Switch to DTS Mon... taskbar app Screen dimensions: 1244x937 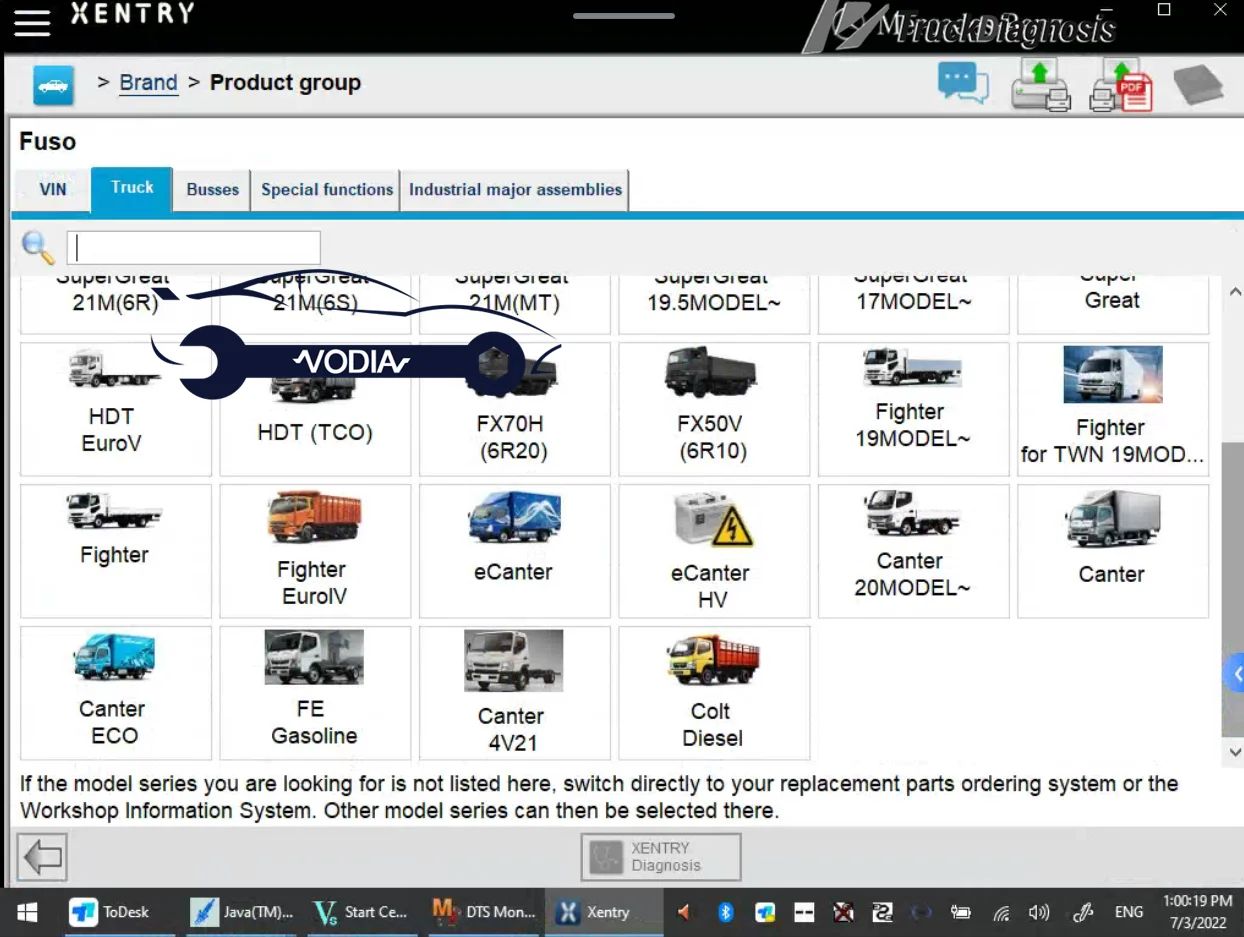(x=485, y=912)
